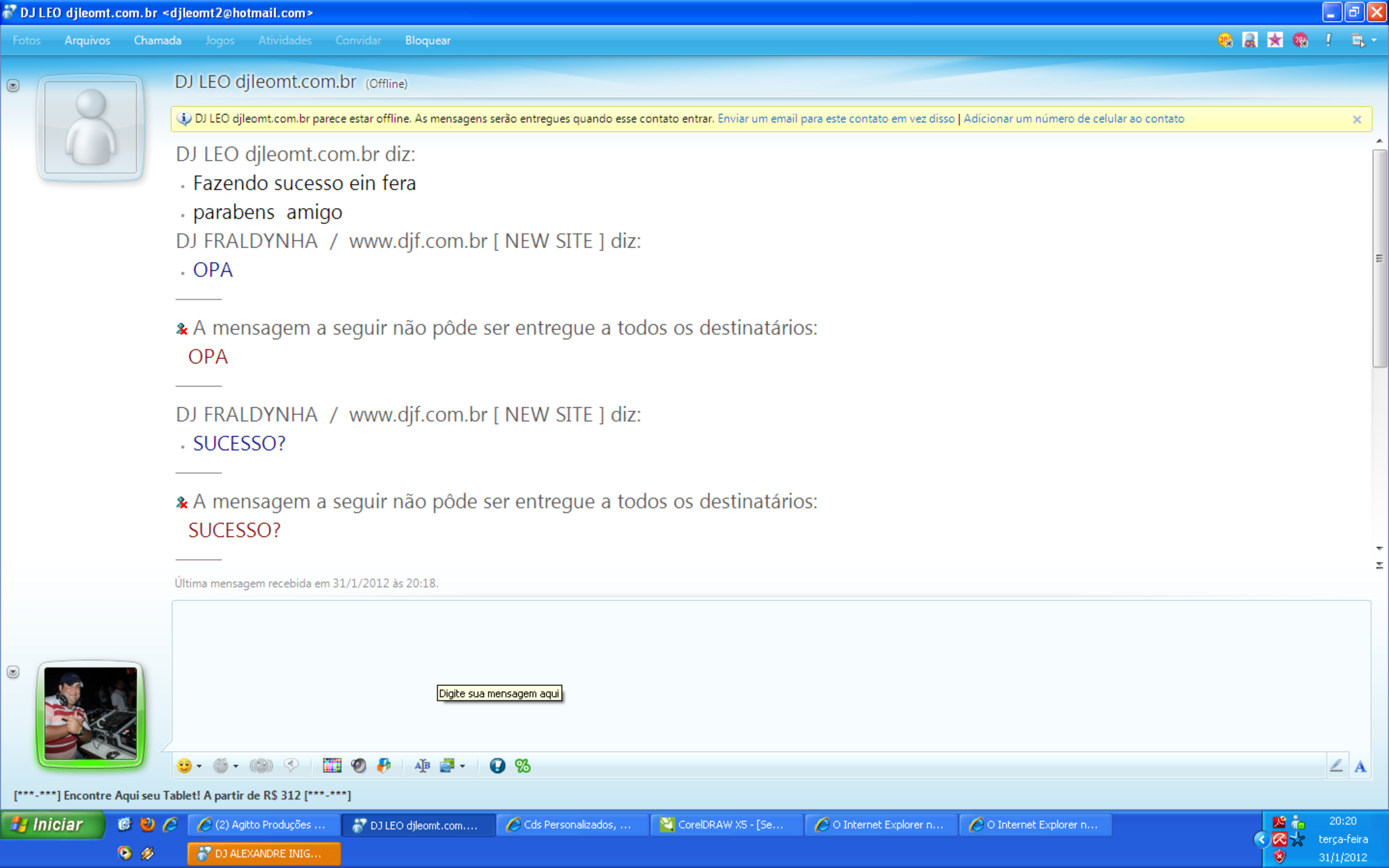Open the smiley emoticon picker

point(184,766)
